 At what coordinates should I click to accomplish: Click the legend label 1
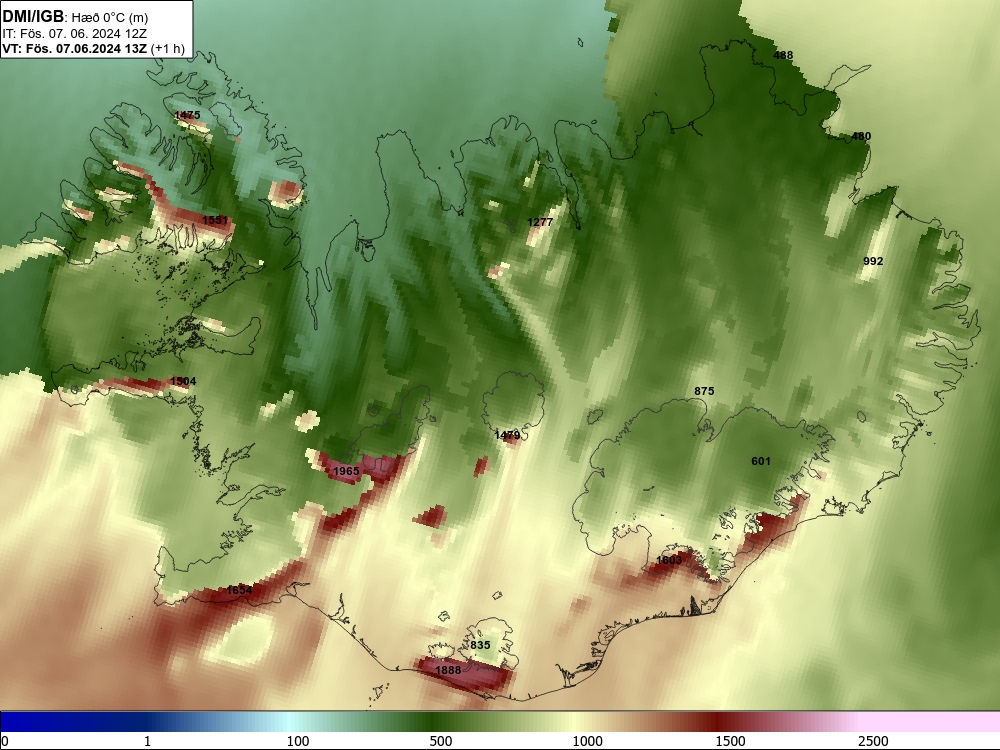[147, 741]
